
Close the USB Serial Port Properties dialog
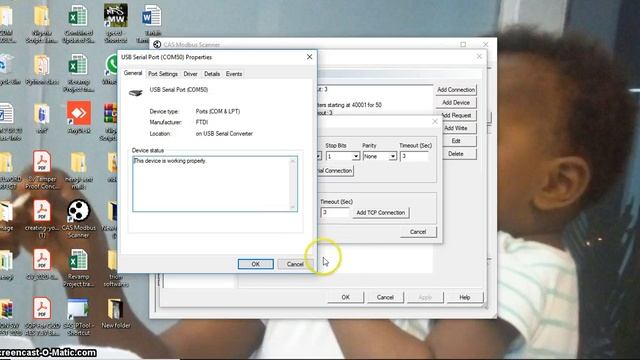click(309, 57)
